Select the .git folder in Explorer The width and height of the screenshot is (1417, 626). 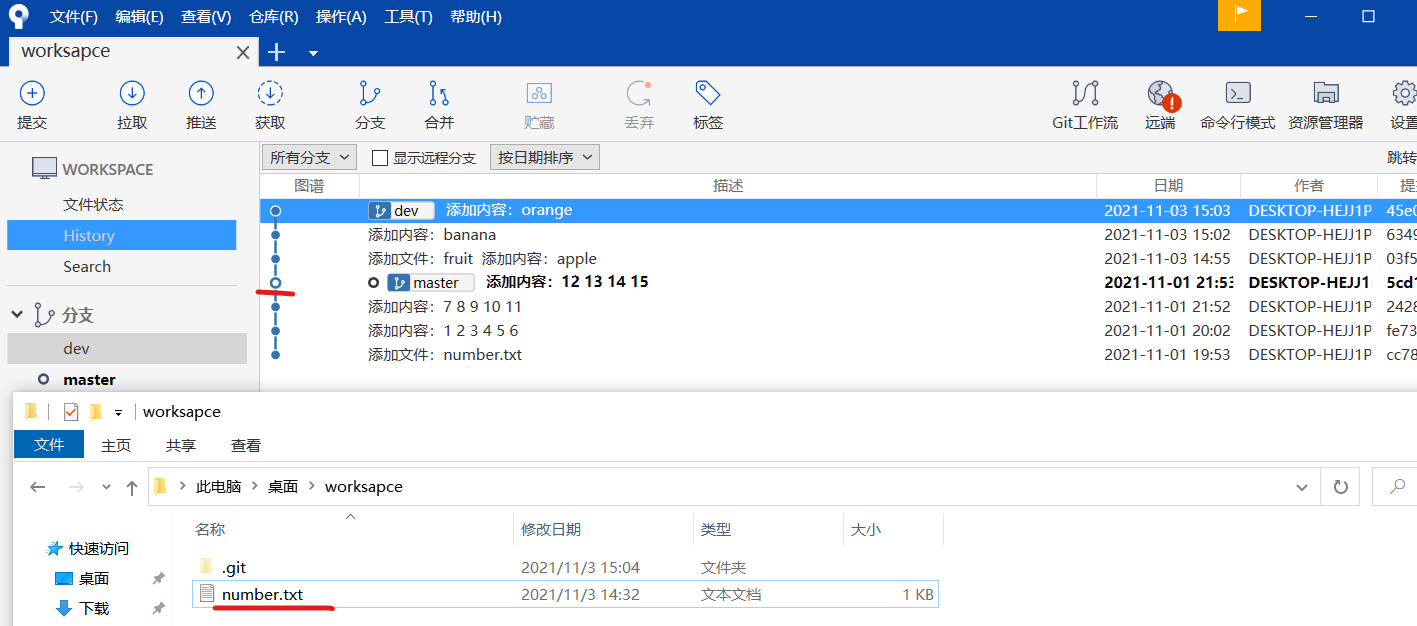(x=565, y=567)
